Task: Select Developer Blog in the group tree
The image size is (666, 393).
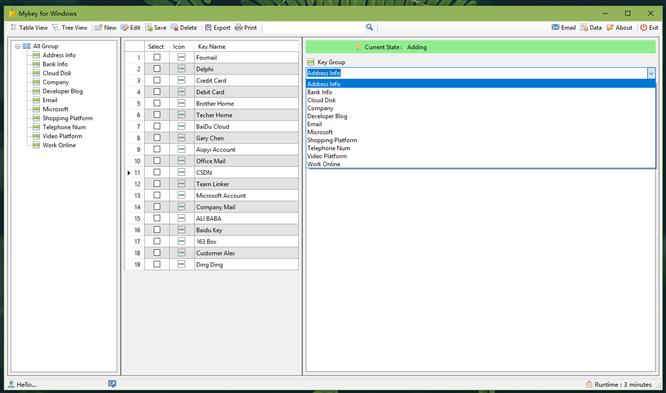Action: pyautogui.click(x=62, y=91)
